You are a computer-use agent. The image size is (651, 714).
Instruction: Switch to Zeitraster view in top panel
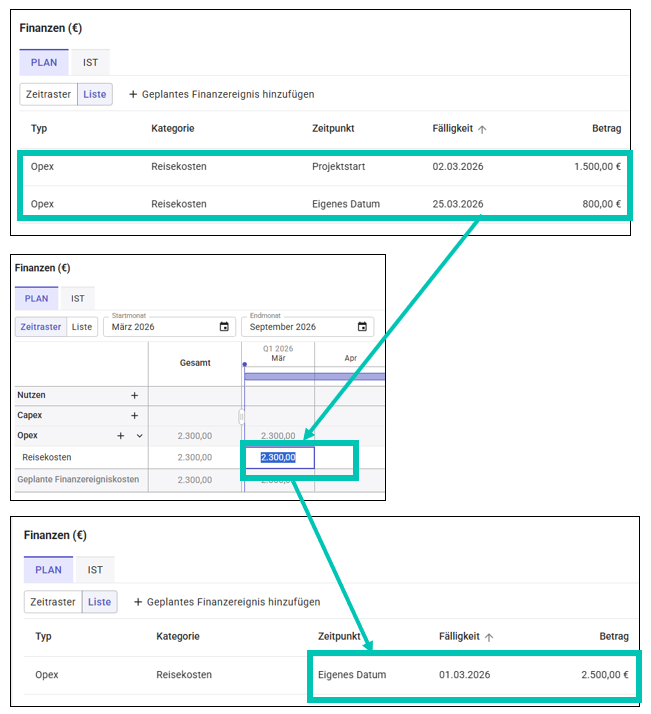(48, 94)
